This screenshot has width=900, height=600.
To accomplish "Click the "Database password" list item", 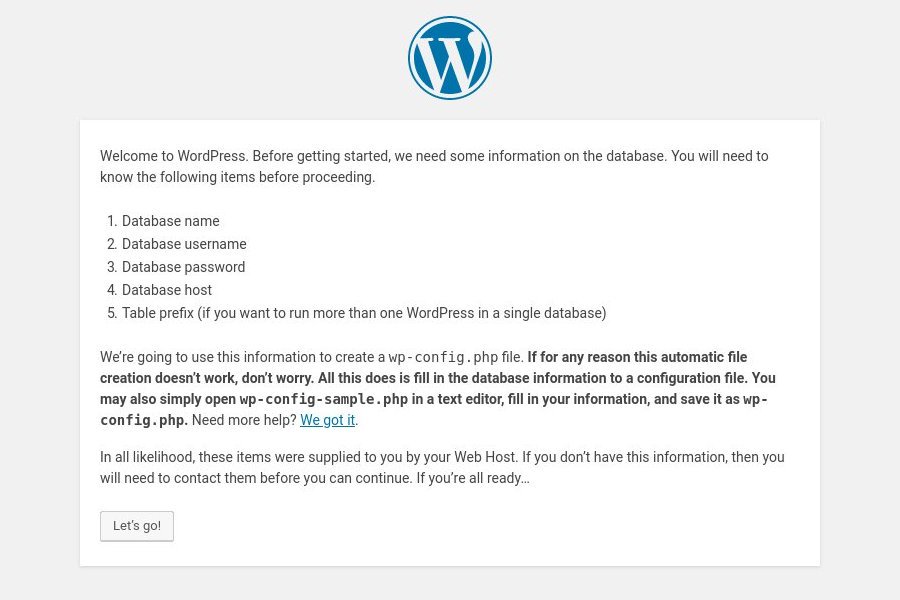I will (183, 267).
